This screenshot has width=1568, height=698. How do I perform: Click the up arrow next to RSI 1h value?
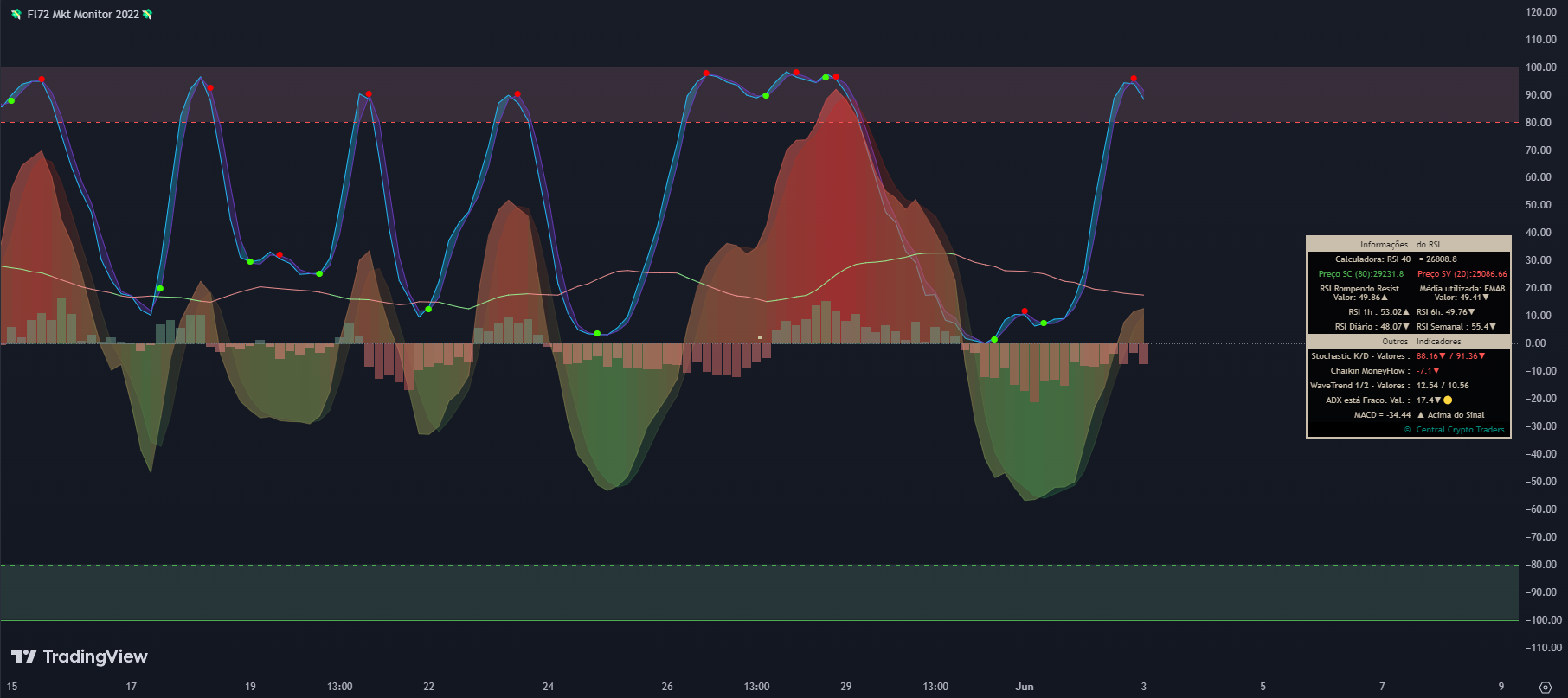click(x=1406, y=312)
